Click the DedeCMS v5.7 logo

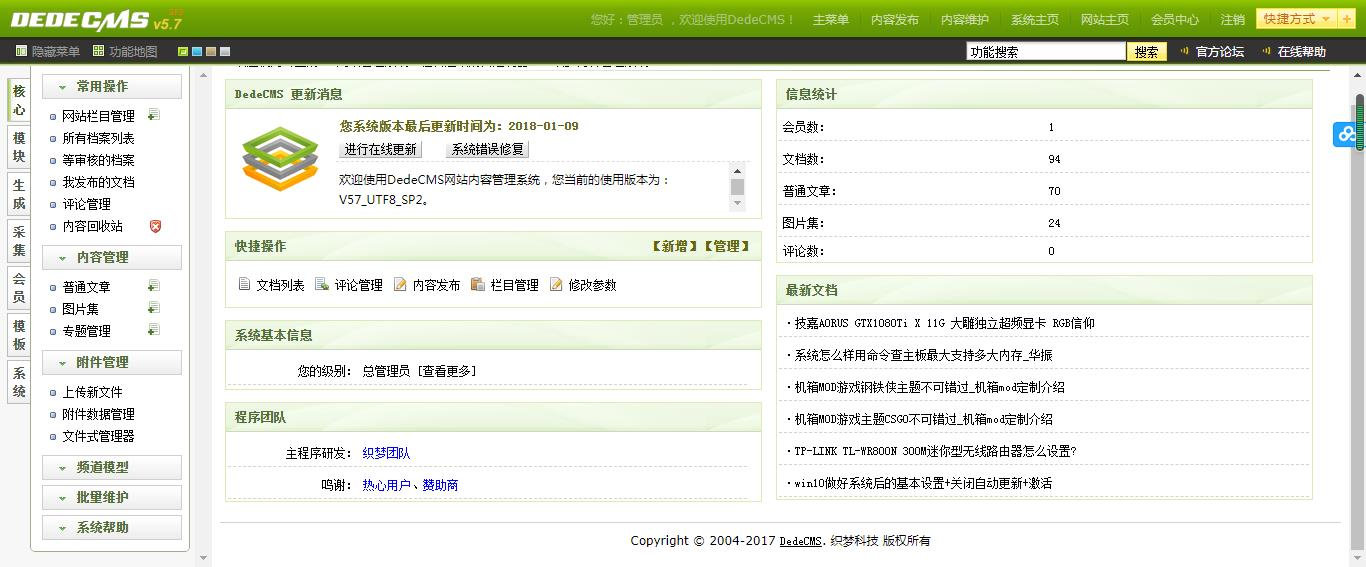coord(96,19)
